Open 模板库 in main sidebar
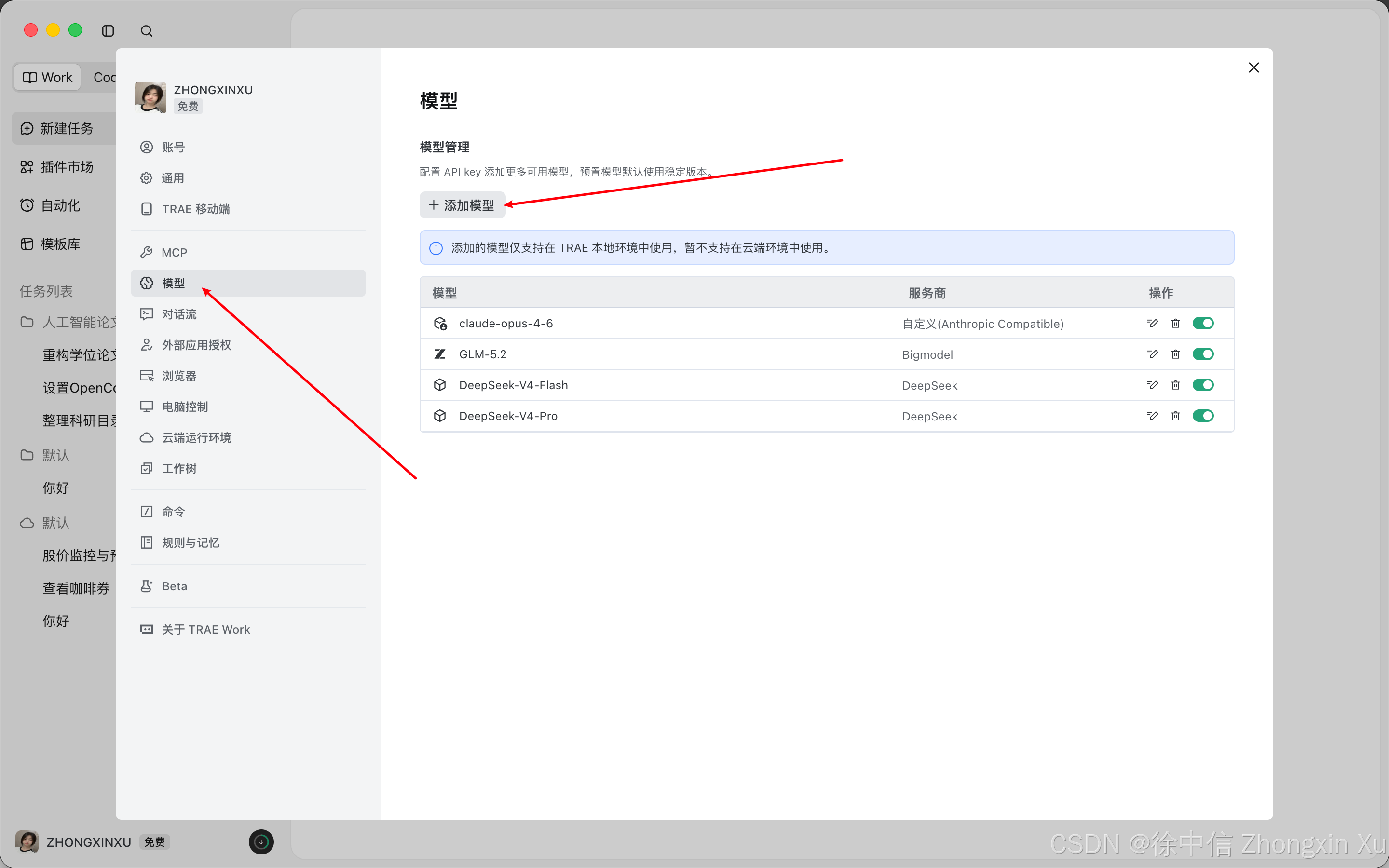1389x868 pixels. 64,244
